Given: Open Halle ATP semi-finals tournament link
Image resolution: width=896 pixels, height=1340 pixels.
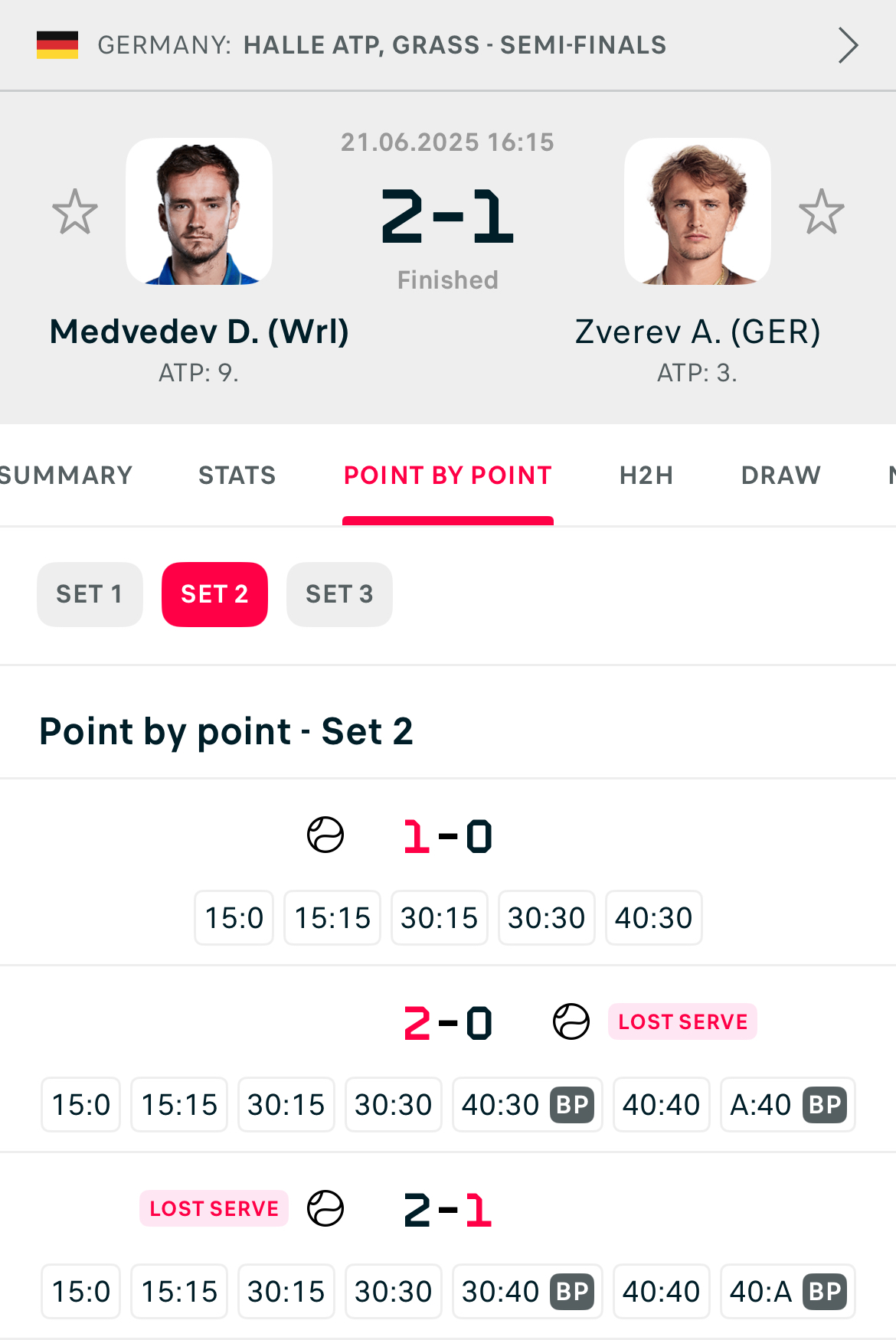Looking at the screenshot, I should tap(455, 45).
